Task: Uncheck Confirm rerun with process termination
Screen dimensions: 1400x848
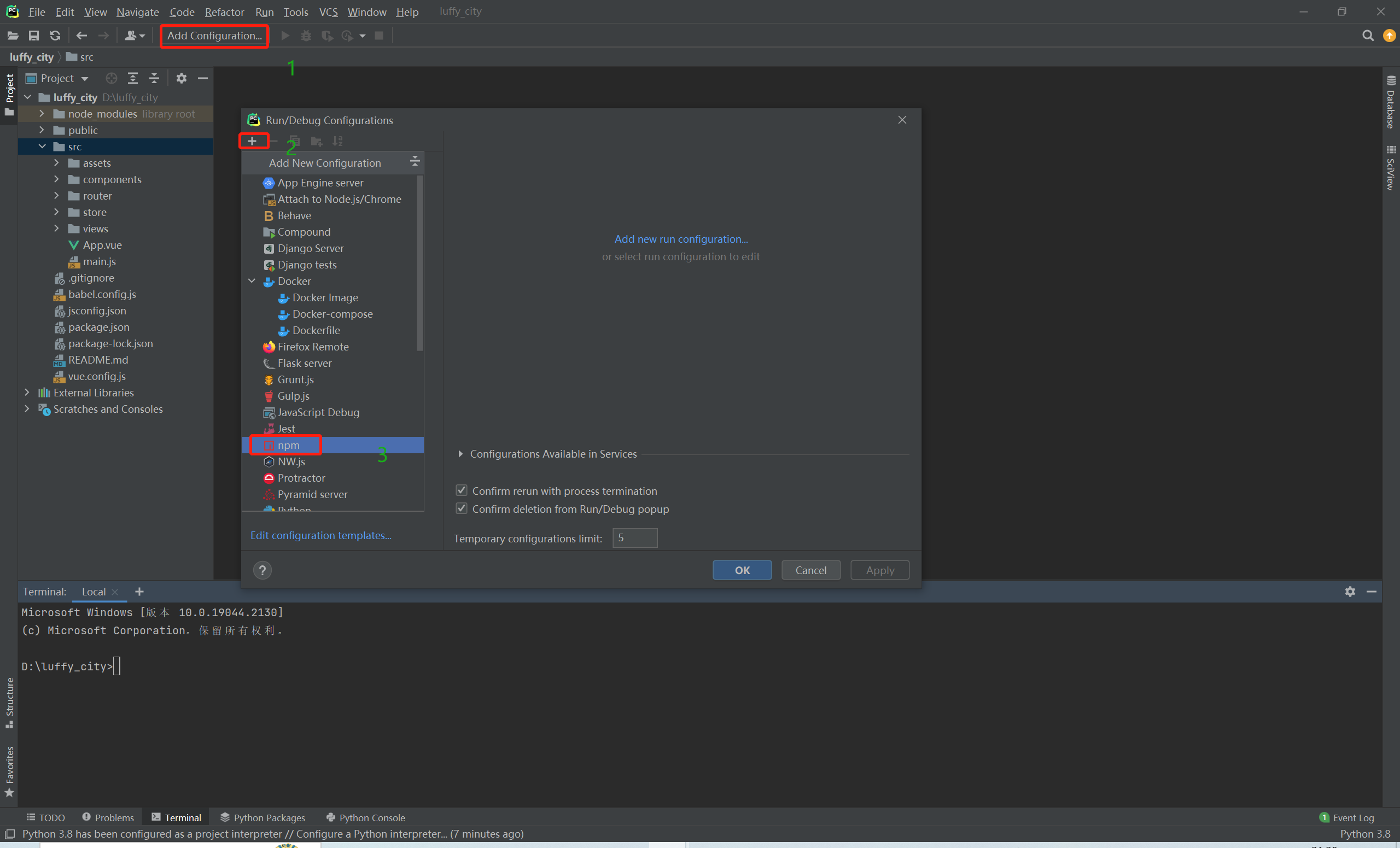Action: tap(462, 490)
